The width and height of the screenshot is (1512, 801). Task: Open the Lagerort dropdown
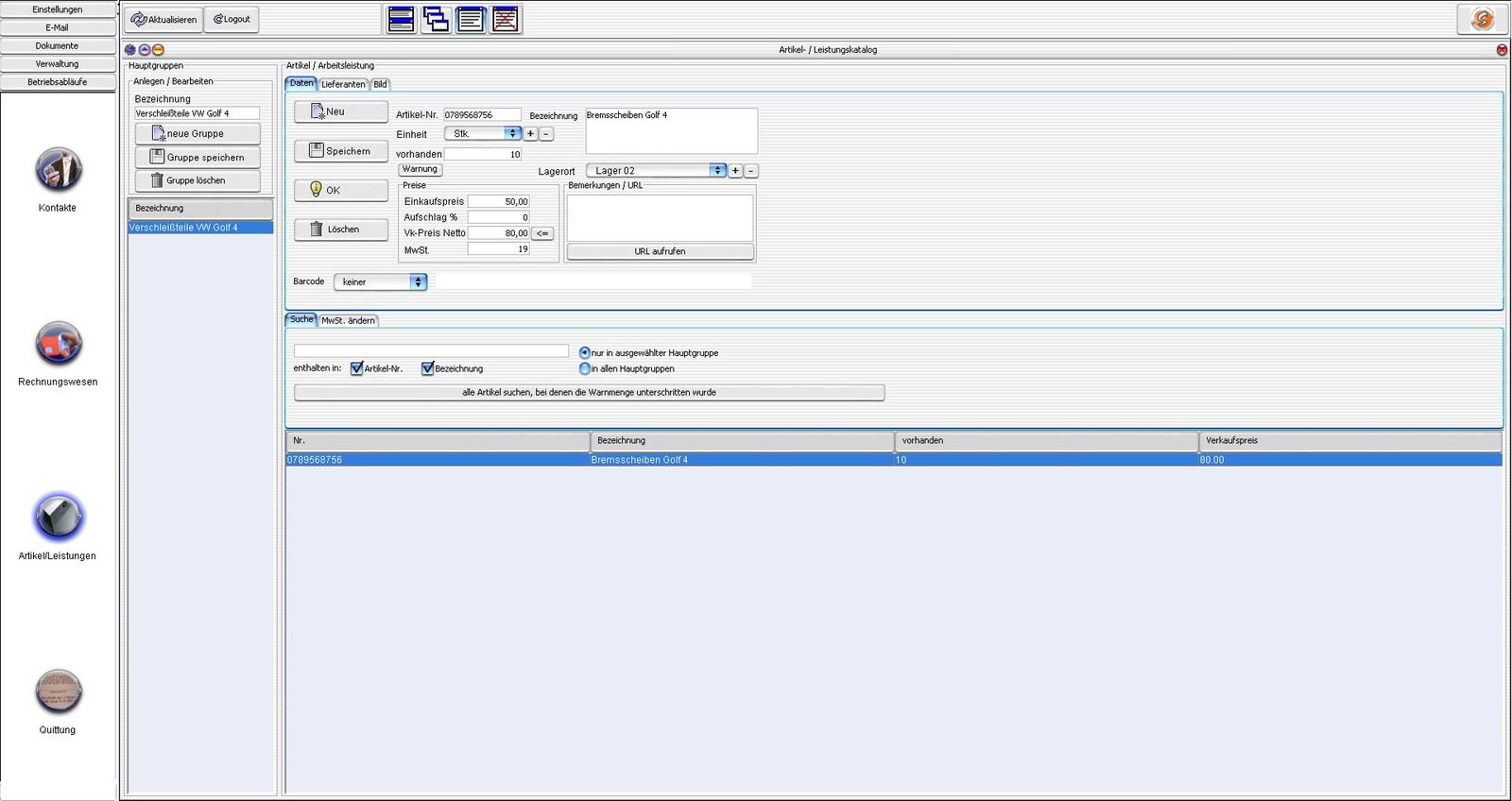[x=656, y=171]
